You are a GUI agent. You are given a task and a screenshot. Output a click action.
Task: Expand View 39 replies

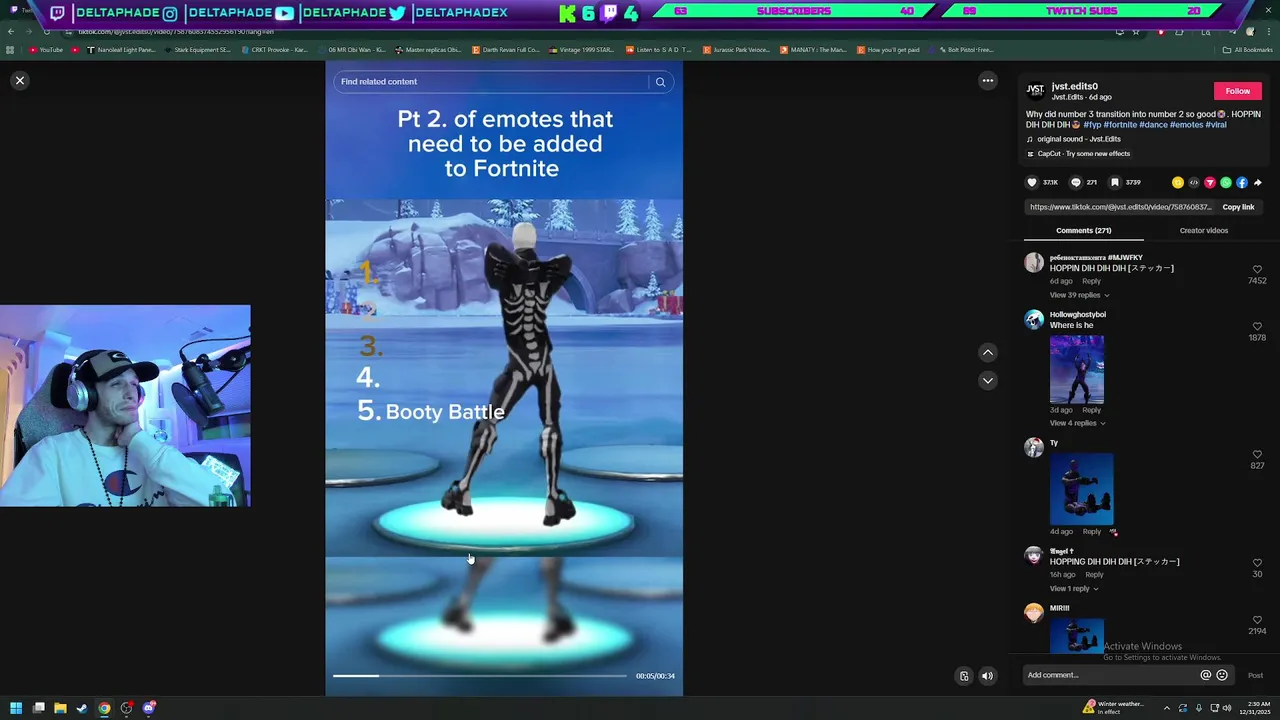[x=1079, y=295]
